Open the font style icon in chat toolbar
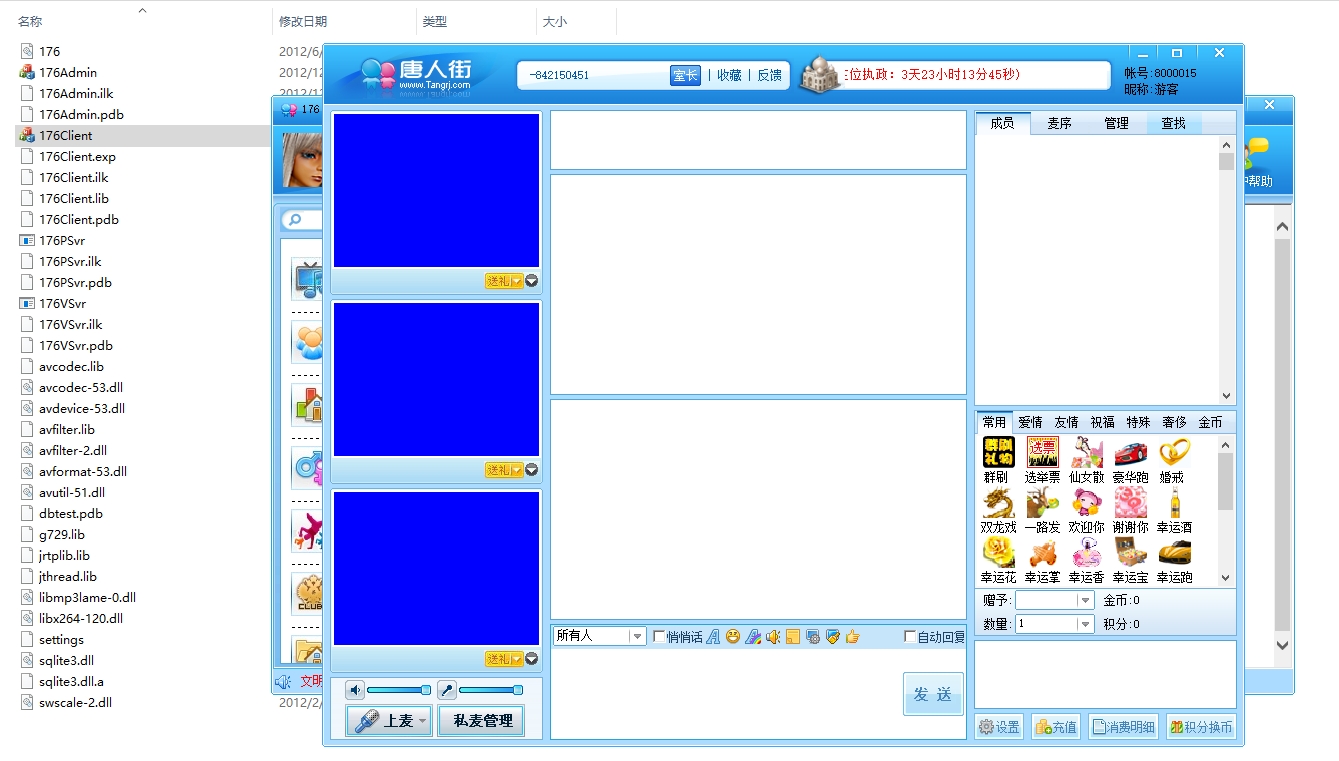Image resolution: width=1339 pixels, height=761 pixels. pos(713,636)
